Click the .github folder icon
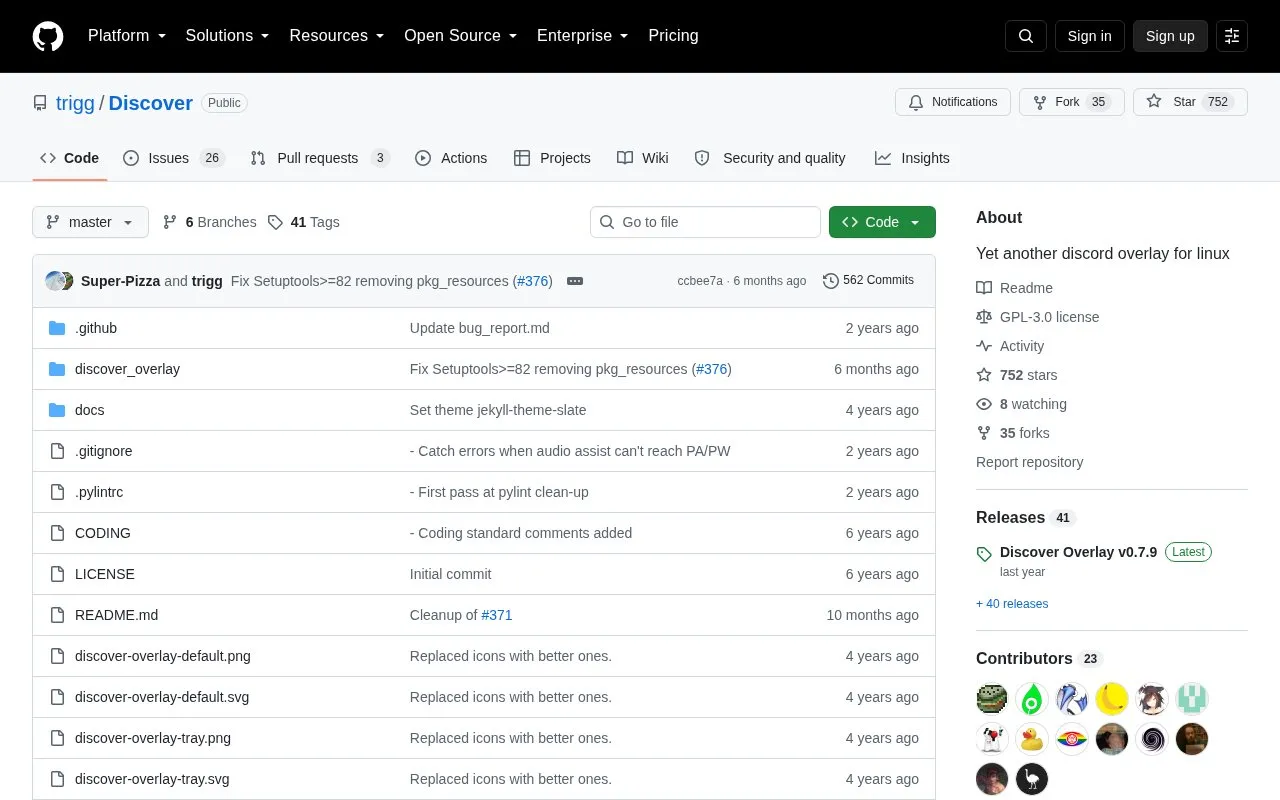Image resolution: width=1280 pixels, height=800 pixels. (x=57, y=328)
